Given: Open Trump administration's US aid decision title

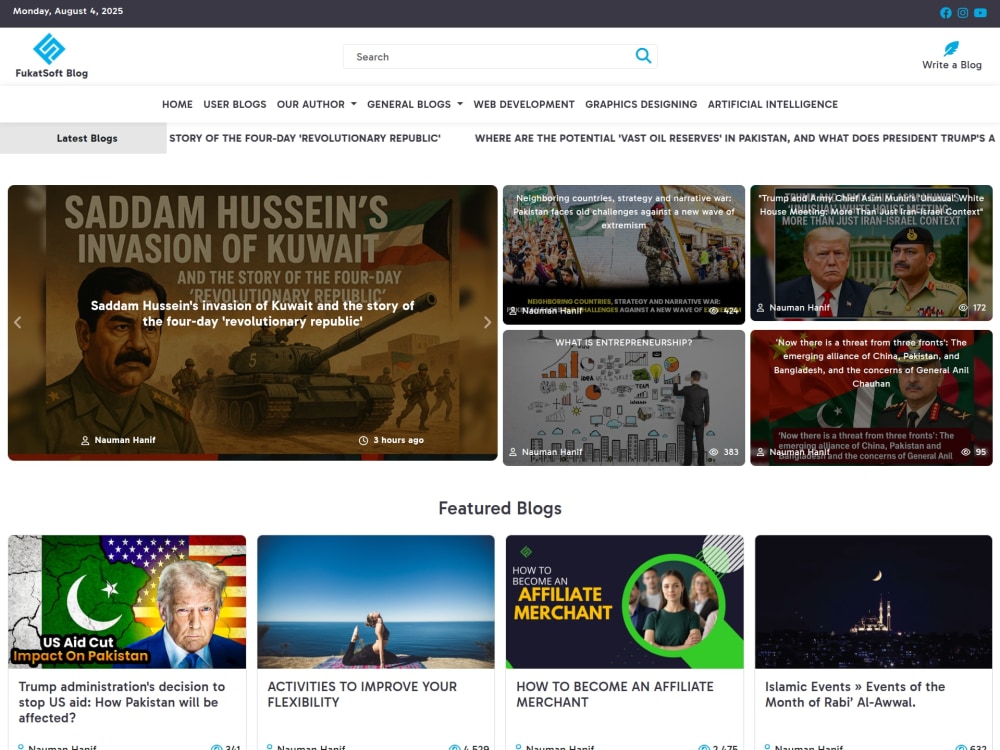Looking at the screenshot, I should tap(122, 702).
